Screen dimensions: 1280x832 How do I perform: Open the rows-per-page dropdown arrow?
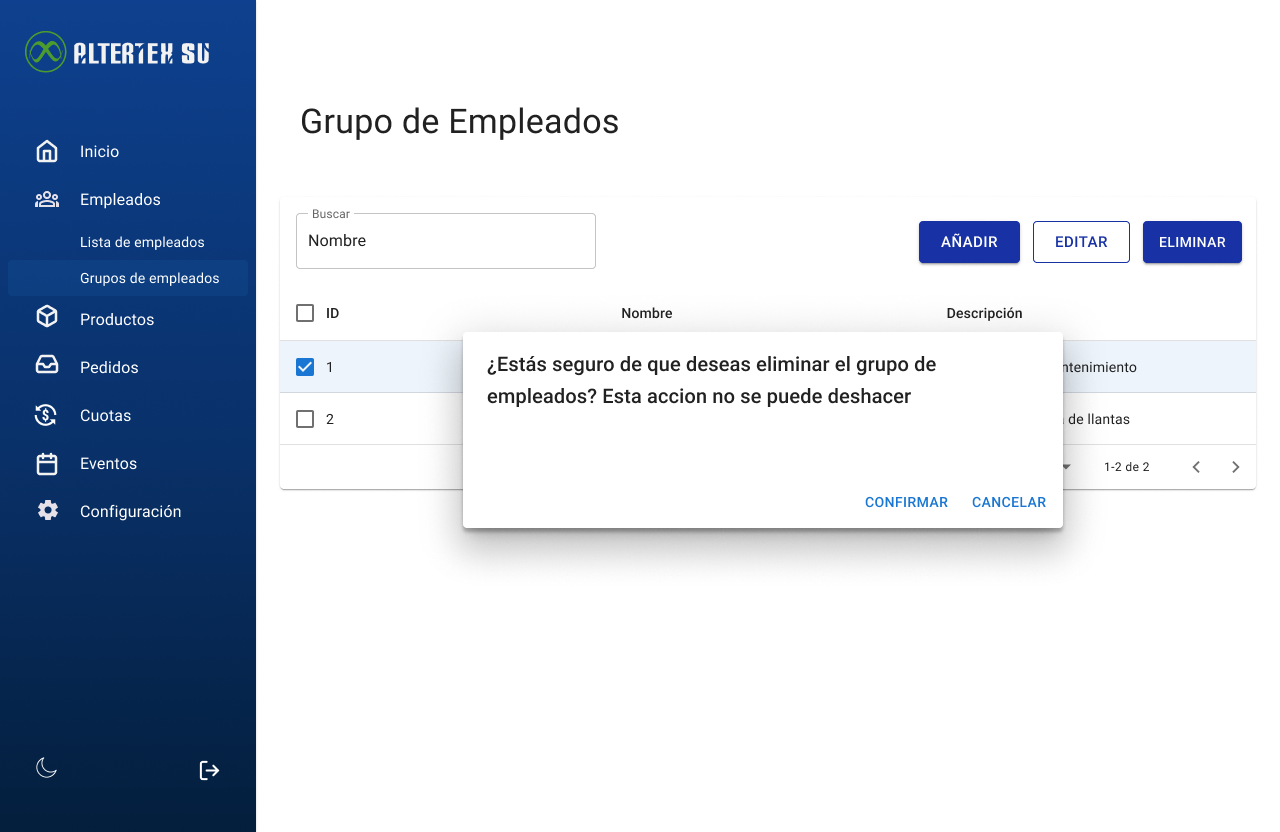coord(1066,467)
